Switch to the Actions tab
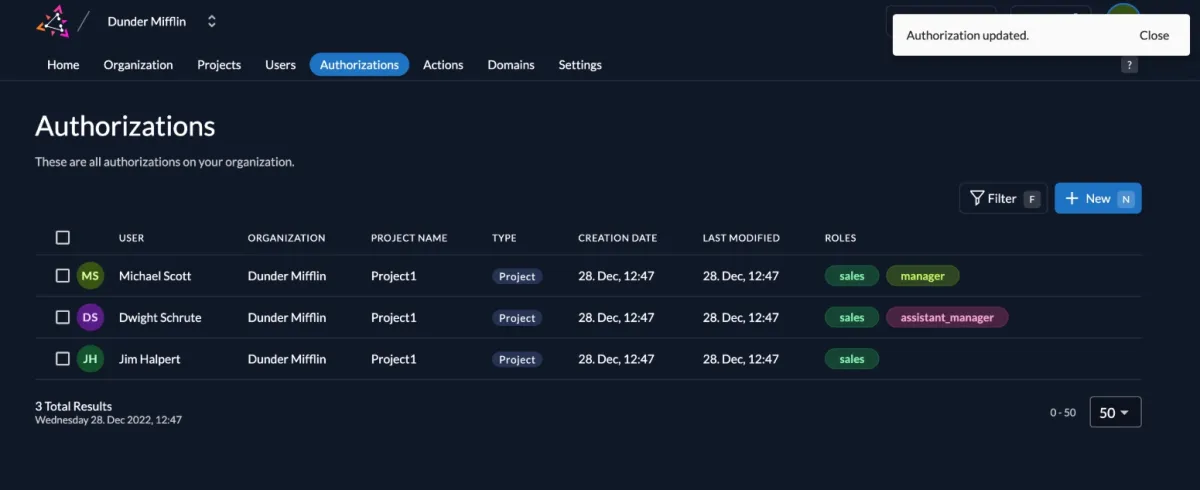1200x490 pixels. click(x=443, y=65)
